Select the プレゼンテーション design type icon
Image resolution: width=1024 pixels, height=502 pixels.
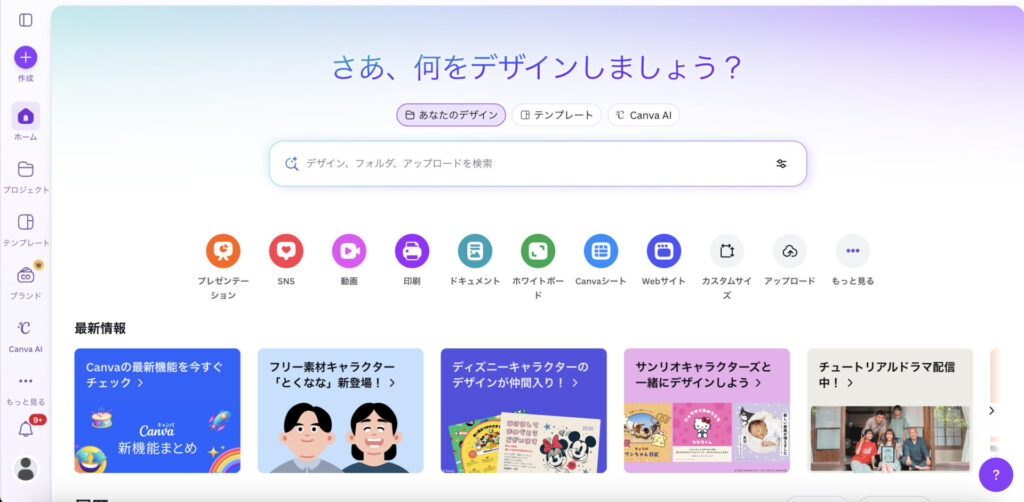click(223, 251)
